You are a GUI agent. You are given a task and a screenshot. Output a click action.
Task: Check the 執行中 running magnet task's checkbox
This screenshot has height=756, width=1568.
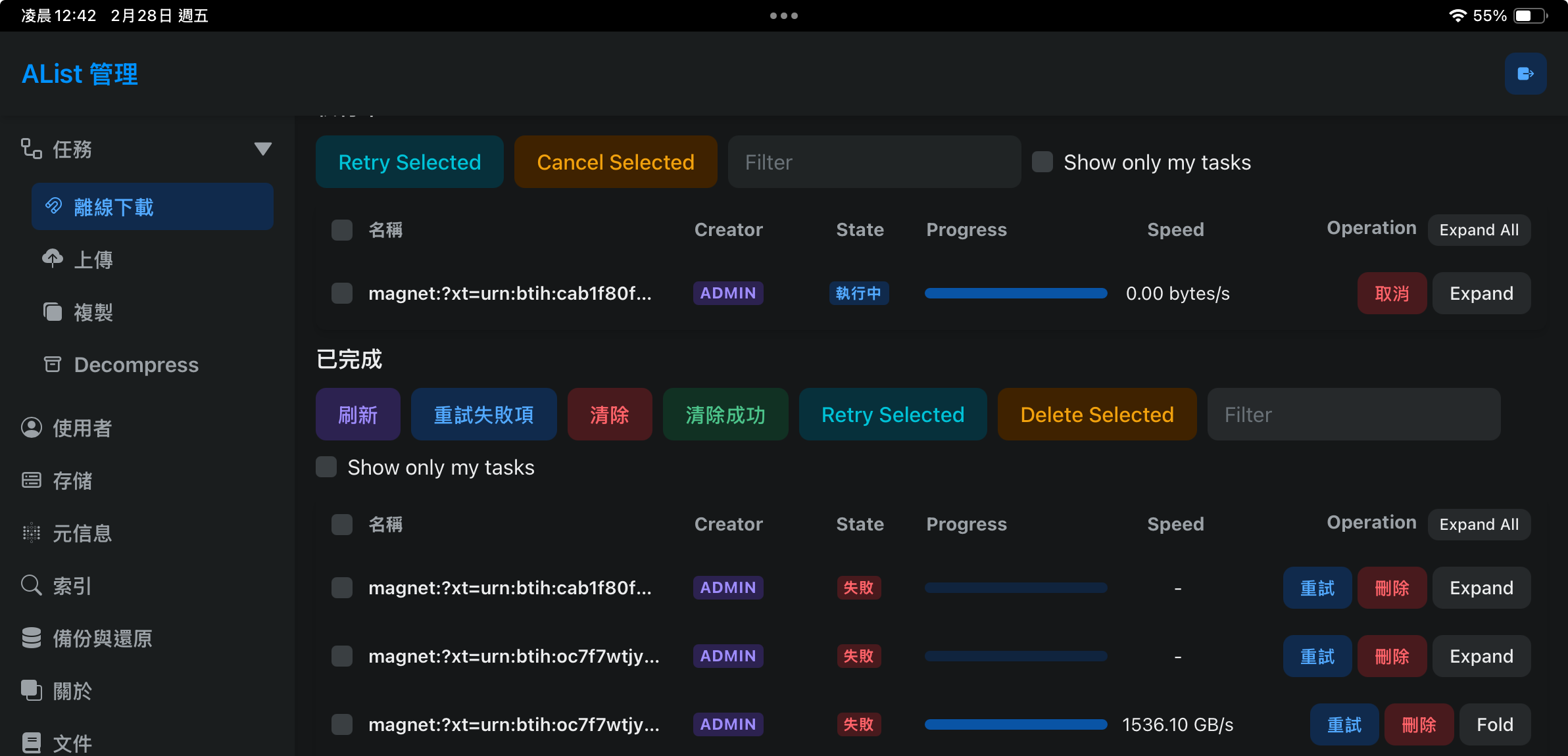[x=342, y=293]
